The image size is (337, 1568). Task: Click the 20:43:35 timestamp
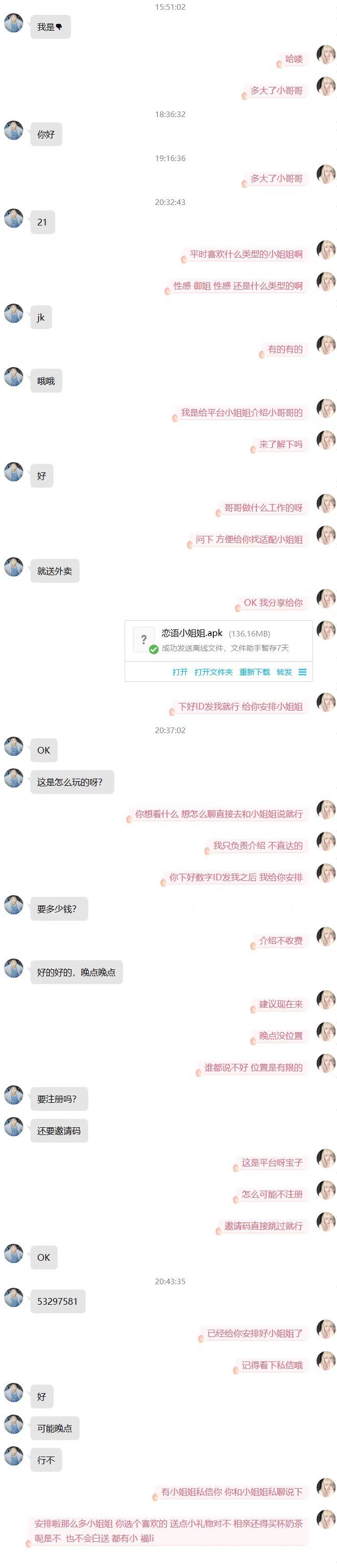tap(170, 1281)
